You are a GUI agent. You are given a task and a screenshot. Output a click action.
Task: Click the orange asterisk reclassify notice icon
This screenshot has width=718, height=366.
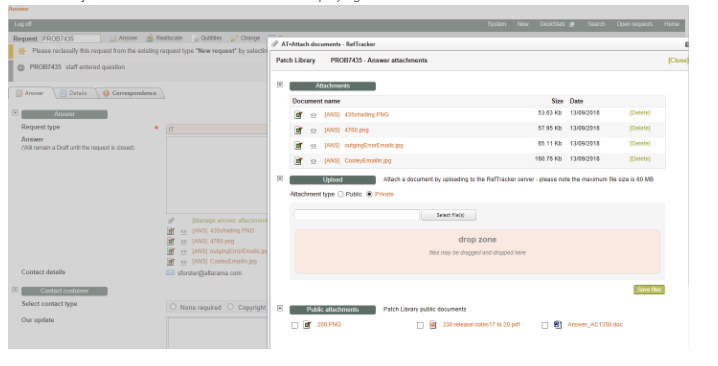(22, 51)
